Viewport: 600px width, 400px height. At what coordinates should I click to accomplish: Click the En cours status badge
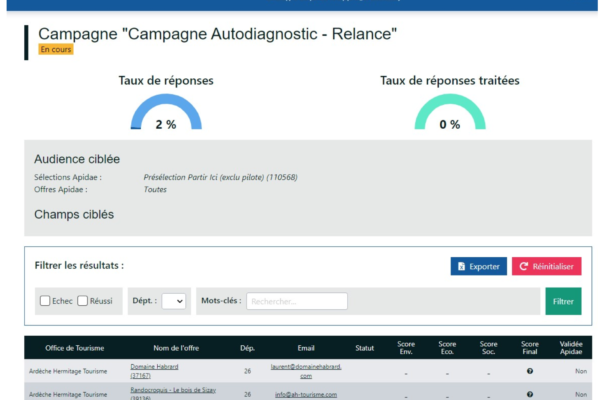tap(56, 49)
